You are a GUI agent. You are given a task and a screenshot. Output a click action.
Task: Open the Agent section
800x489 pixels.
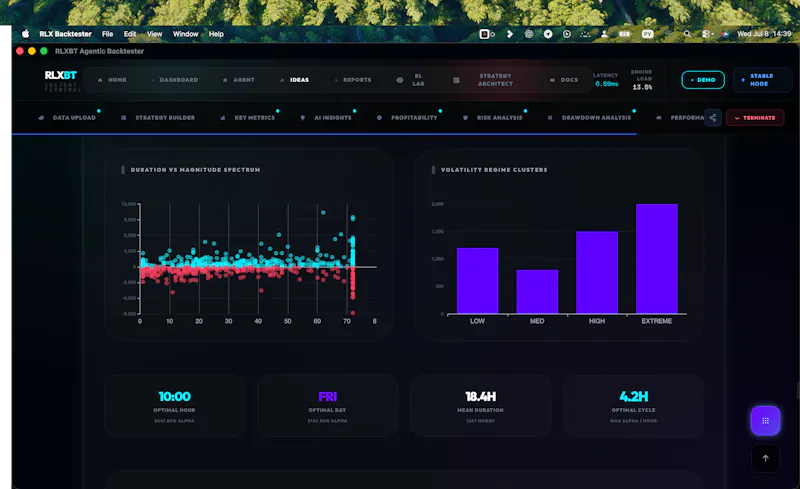239,80
